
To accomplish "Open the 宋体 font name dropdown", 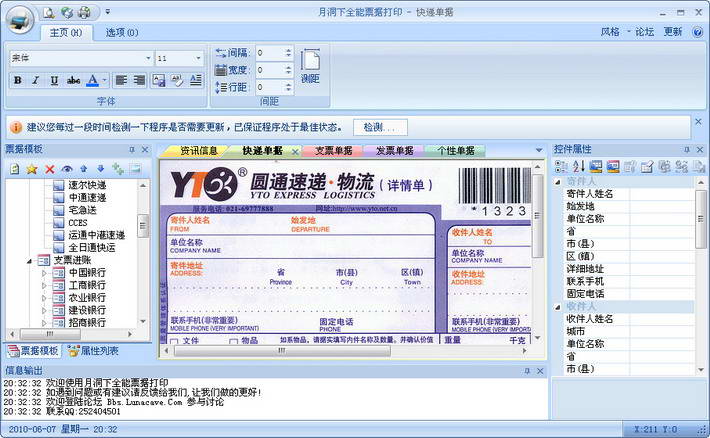I will click(148, 58).
